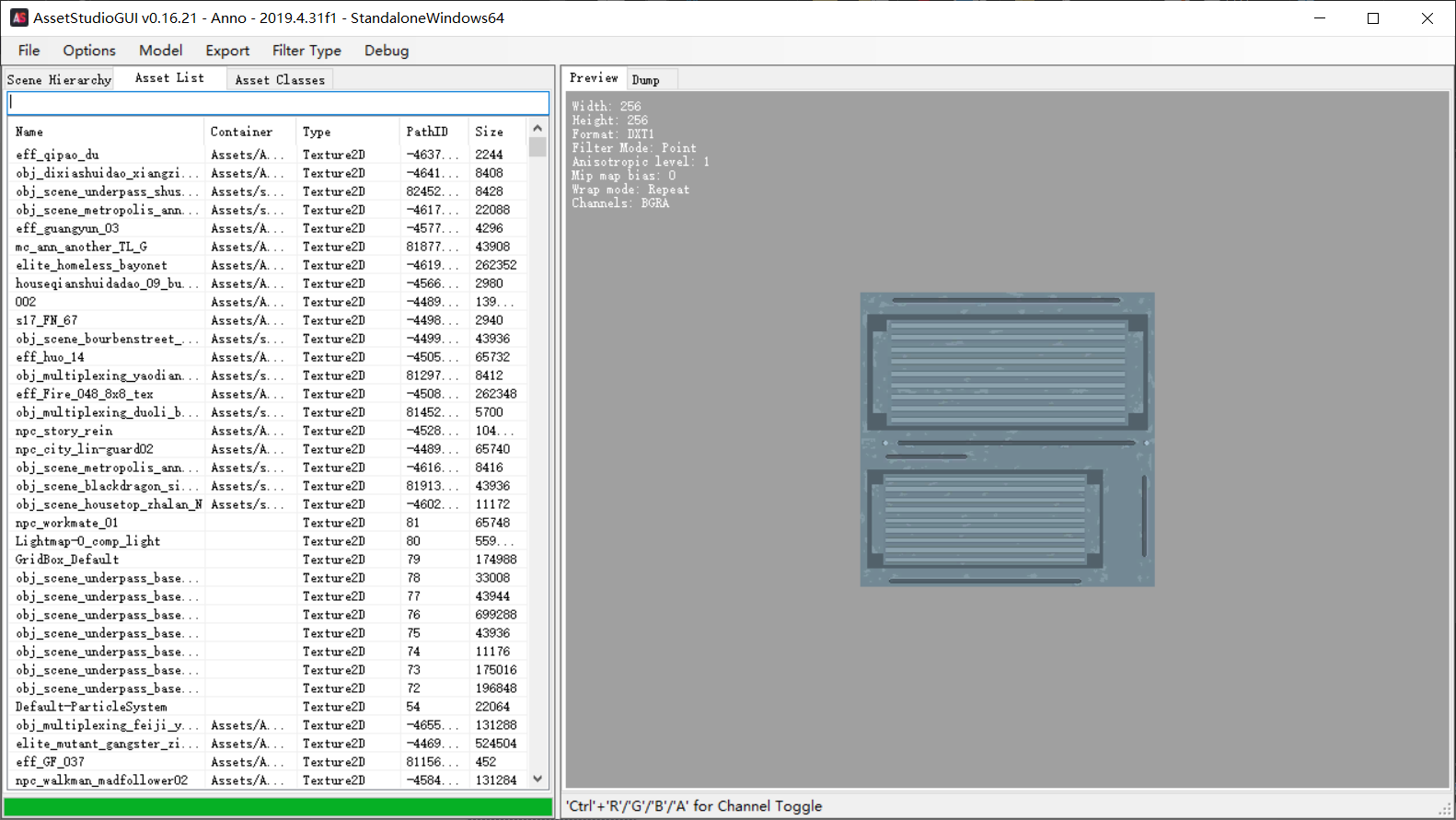Image resolution: width=1456 pixels, height=820 pixels.
Task: Click the size value 262352
Action: point(496,265)
